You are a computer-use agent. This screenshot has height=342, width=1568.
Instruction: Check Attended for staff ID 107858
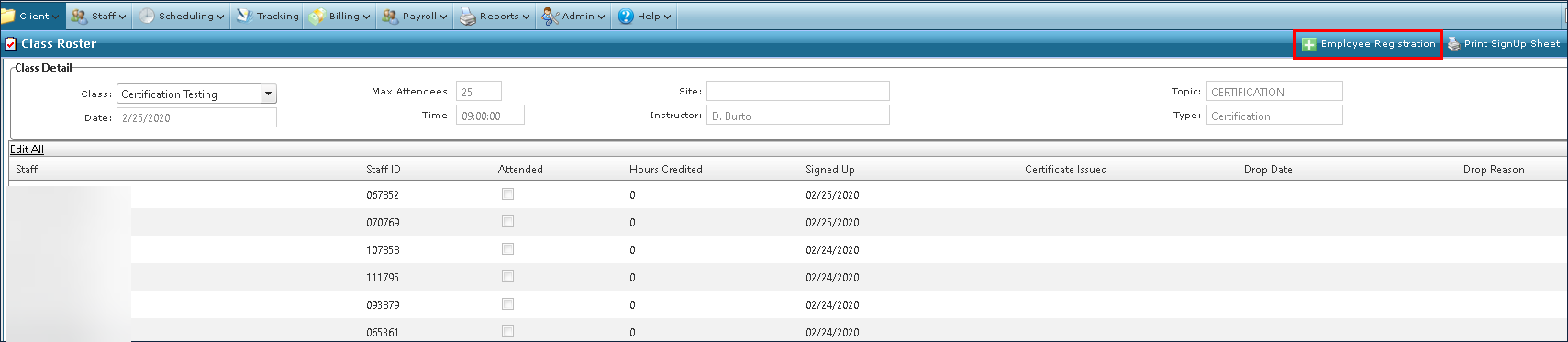pos(507,249)
